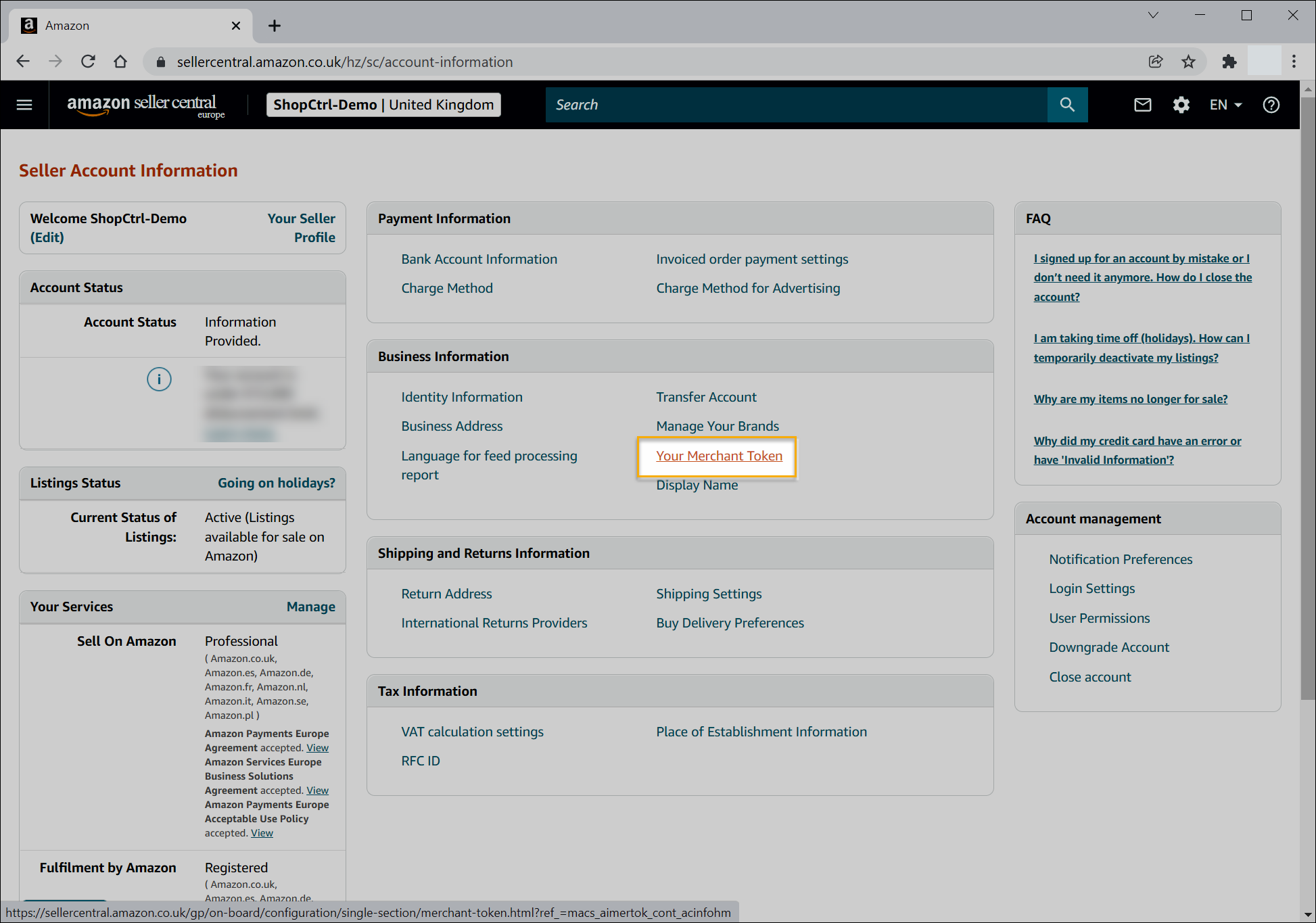Image resolution: width=1316 pixels, height=923 pixels.
Task: Open Manage Your Brands
Action: [718, 426]
